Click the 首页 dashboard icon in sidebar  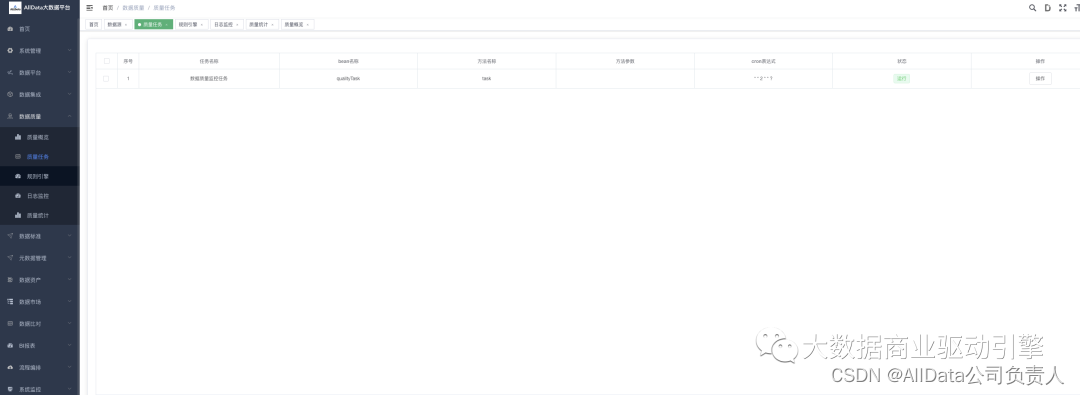click(10, 29)
